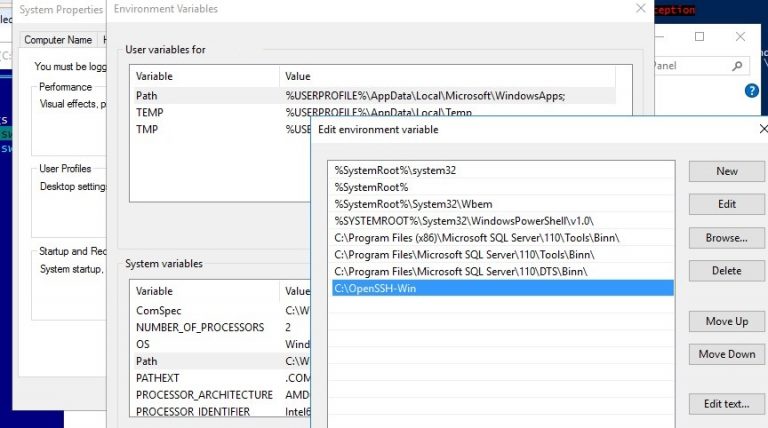Move the selected entry up
This screenshot has height=428, width=768.
point(727,321)
